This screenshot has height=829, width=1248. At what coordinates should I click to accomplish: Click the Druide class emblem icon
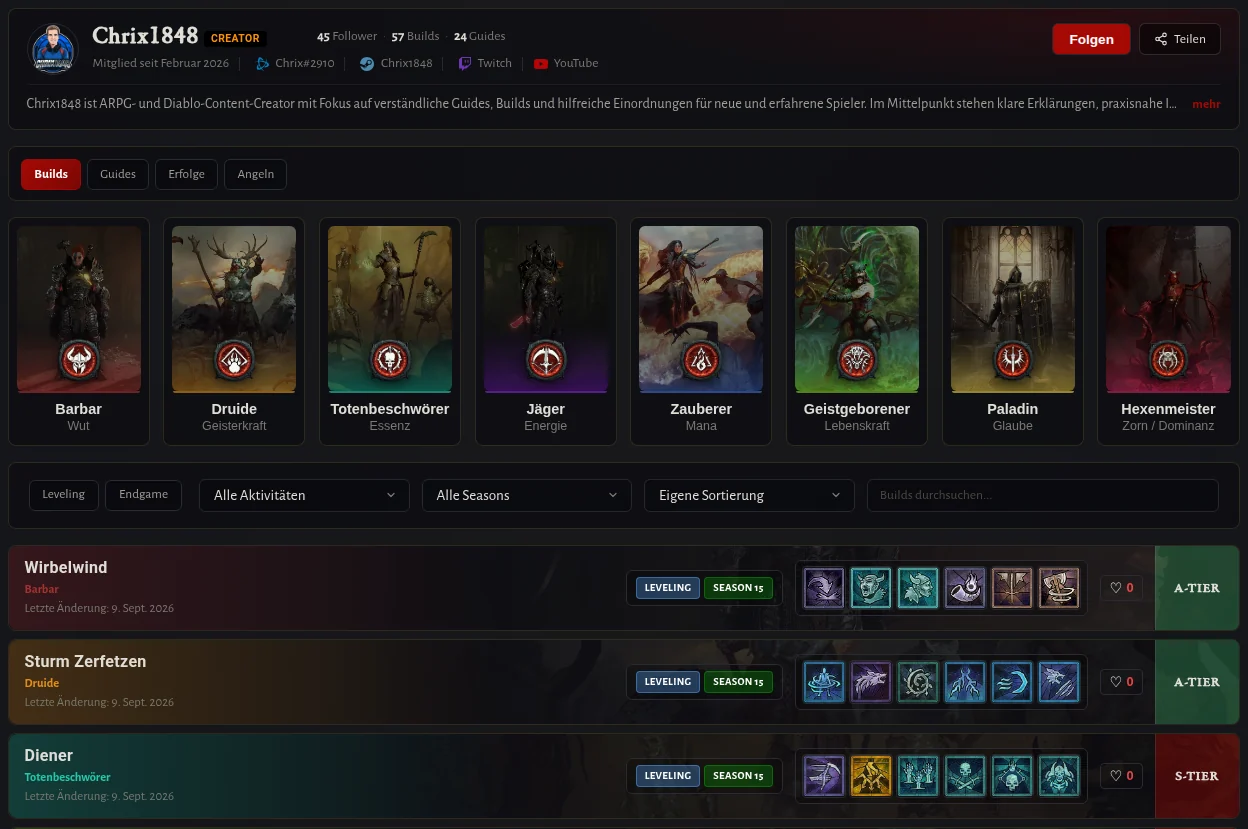tap(234, 360)
